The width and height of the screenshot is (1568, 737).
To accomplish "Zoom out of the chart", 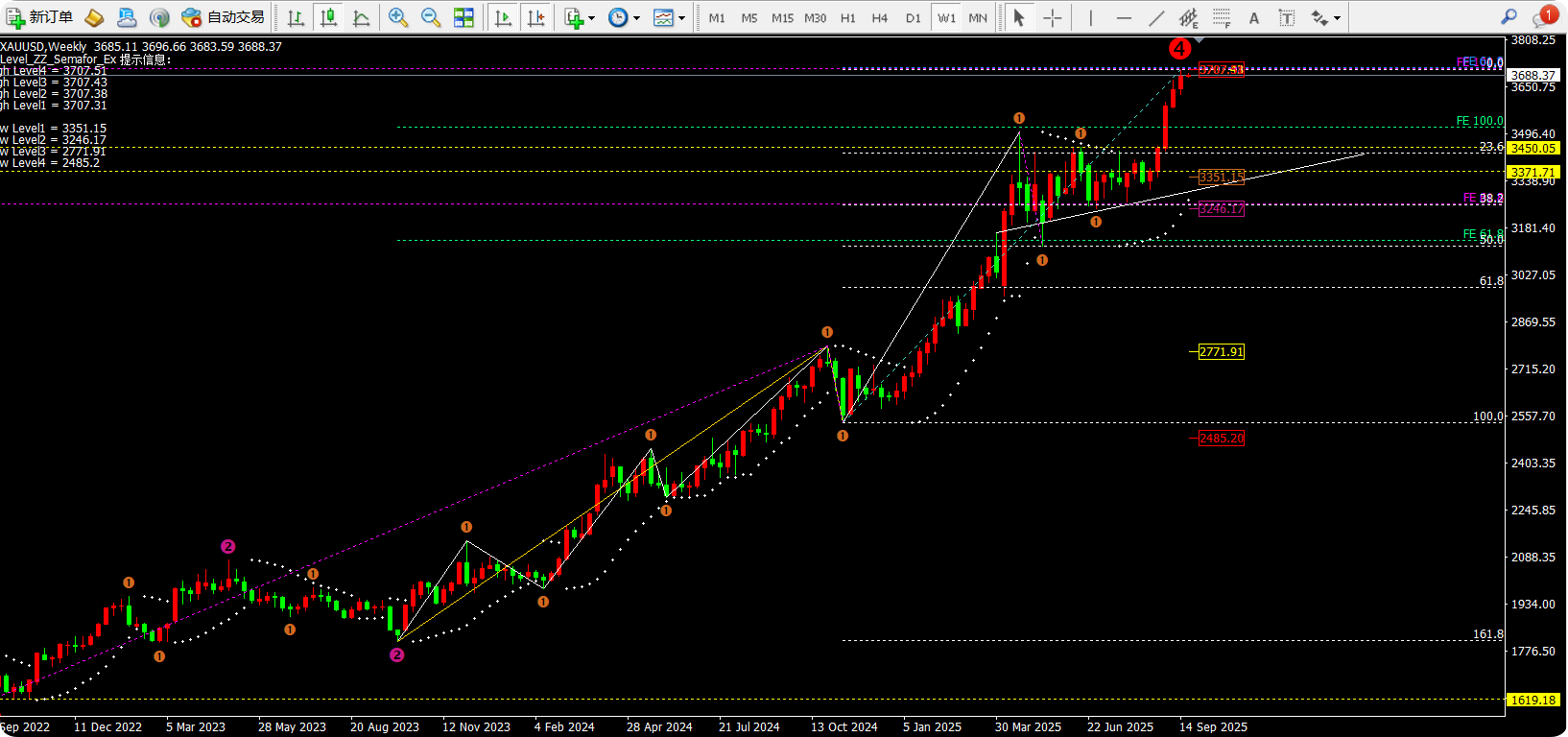I will point(431,17).
